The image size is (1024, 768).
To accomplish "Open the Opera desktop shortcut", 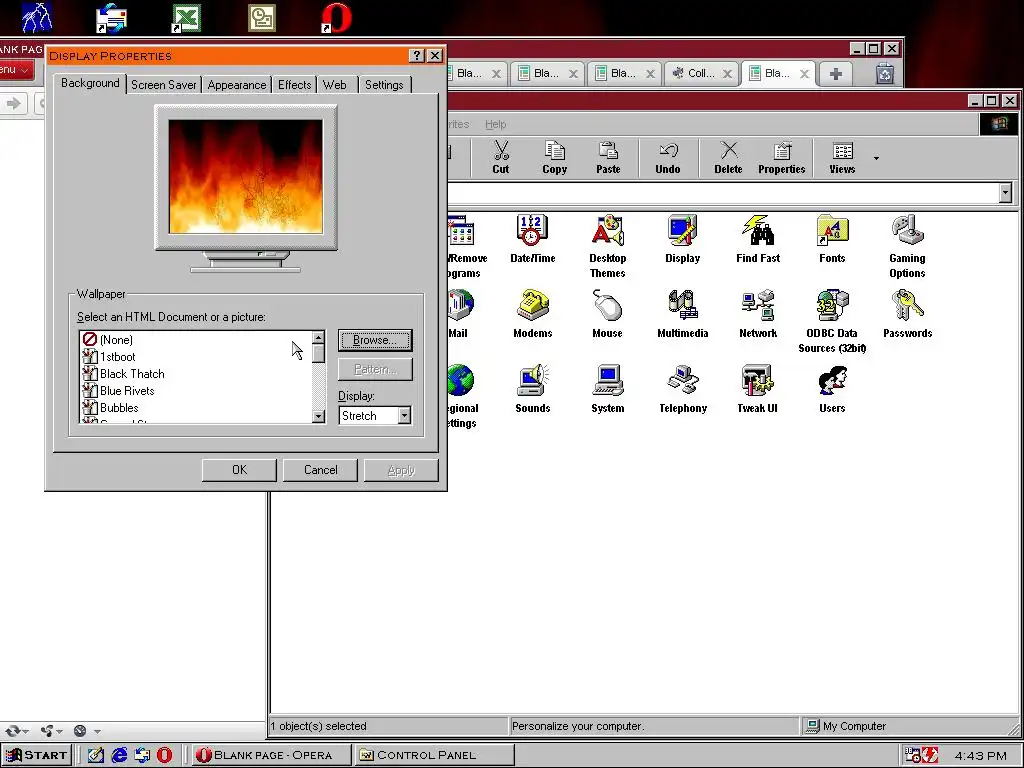I will (x=336, y=18).
